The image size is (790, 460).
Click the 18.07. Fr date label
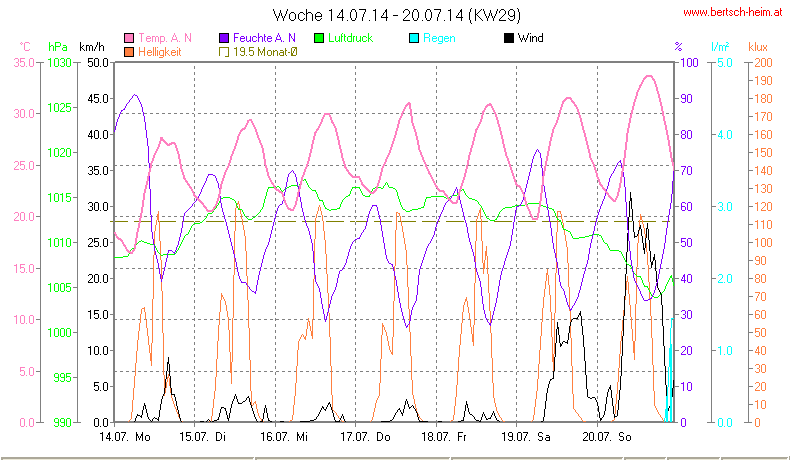tap(444, 437)
